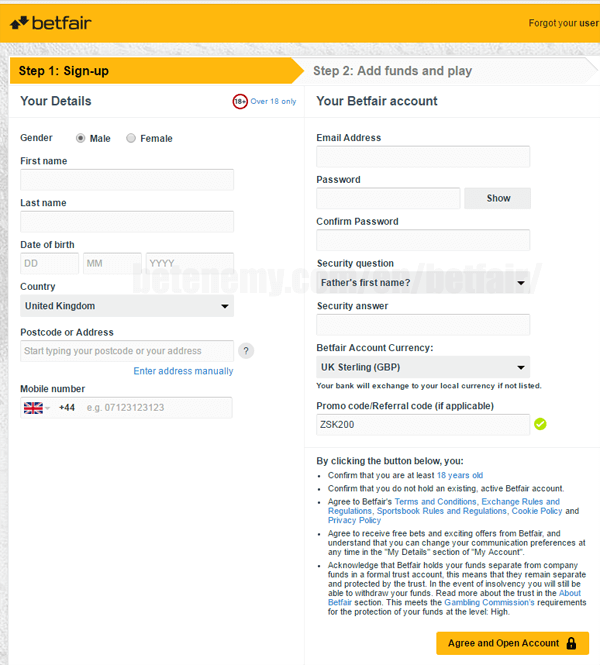This screenshot has height=665, width=600.
Task: Focus the Mobile number field
Action: point(126,408)
